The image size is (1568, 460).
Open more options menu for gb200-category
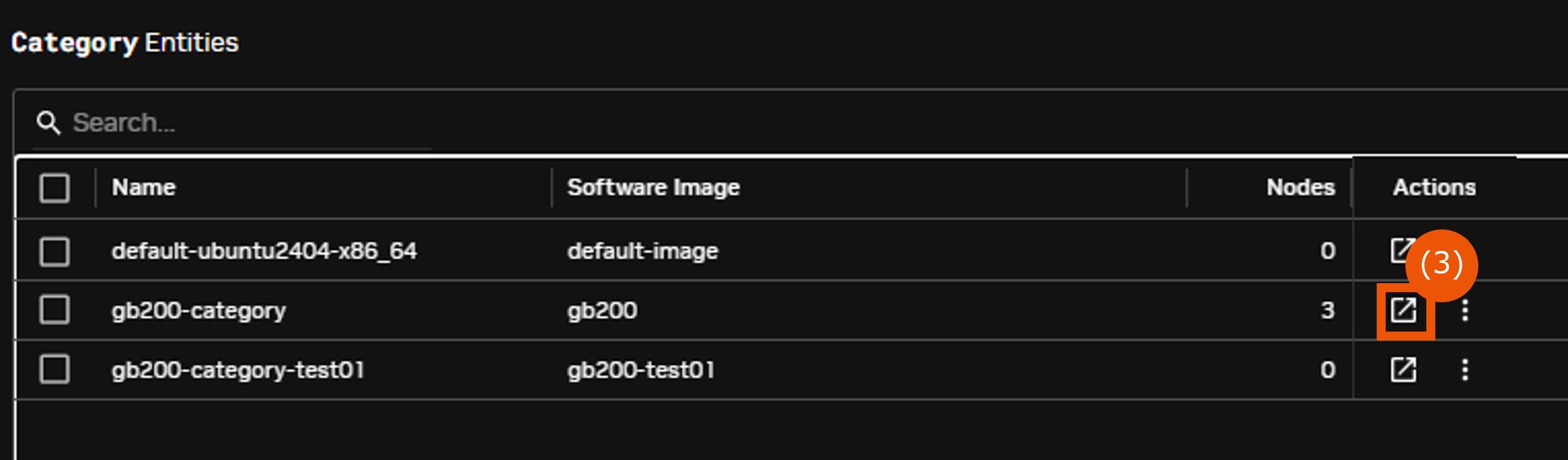[x=1465, y=310]
